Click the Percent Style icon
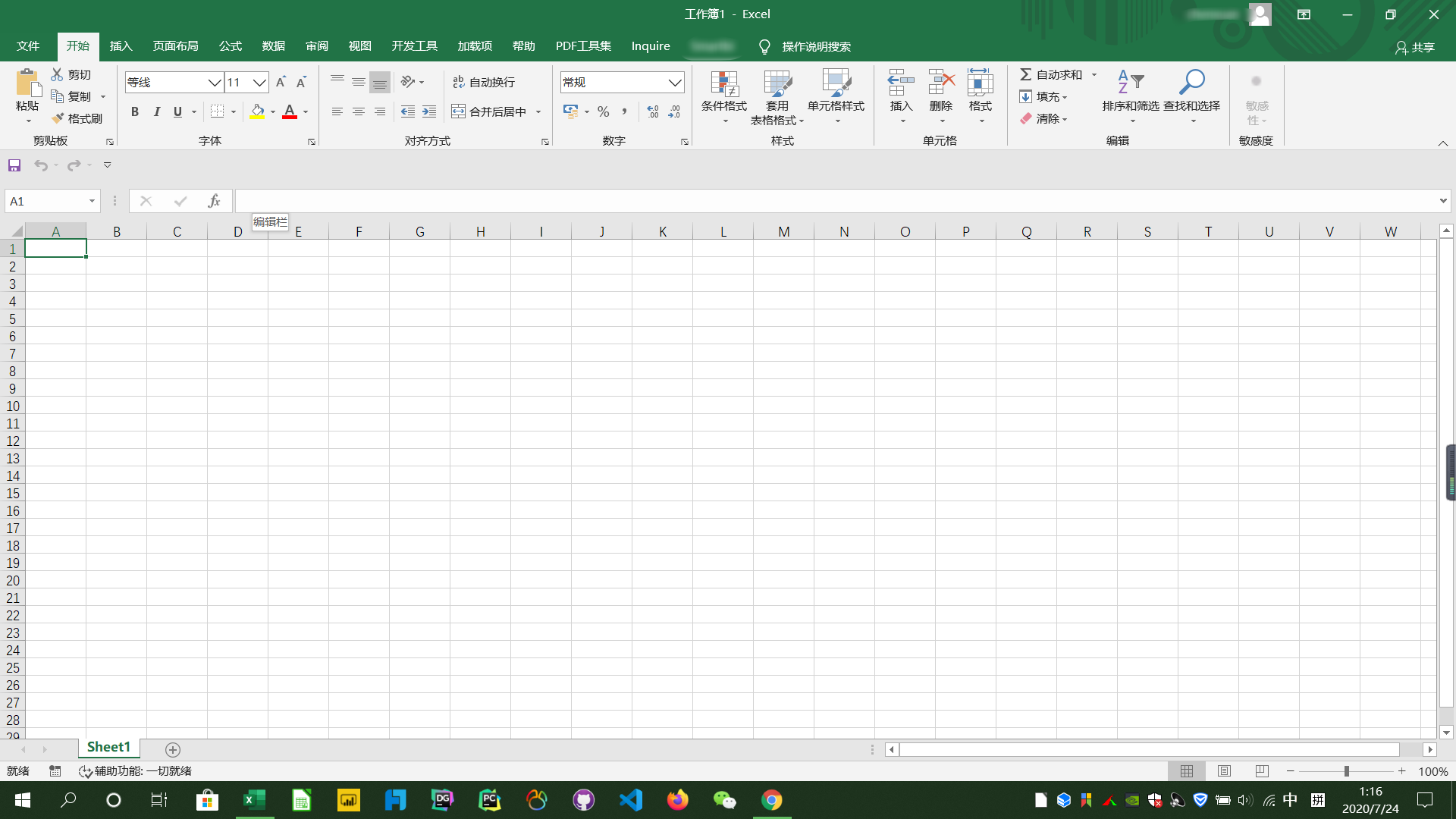The image size is (1456, 819). (x=603, y=111)
